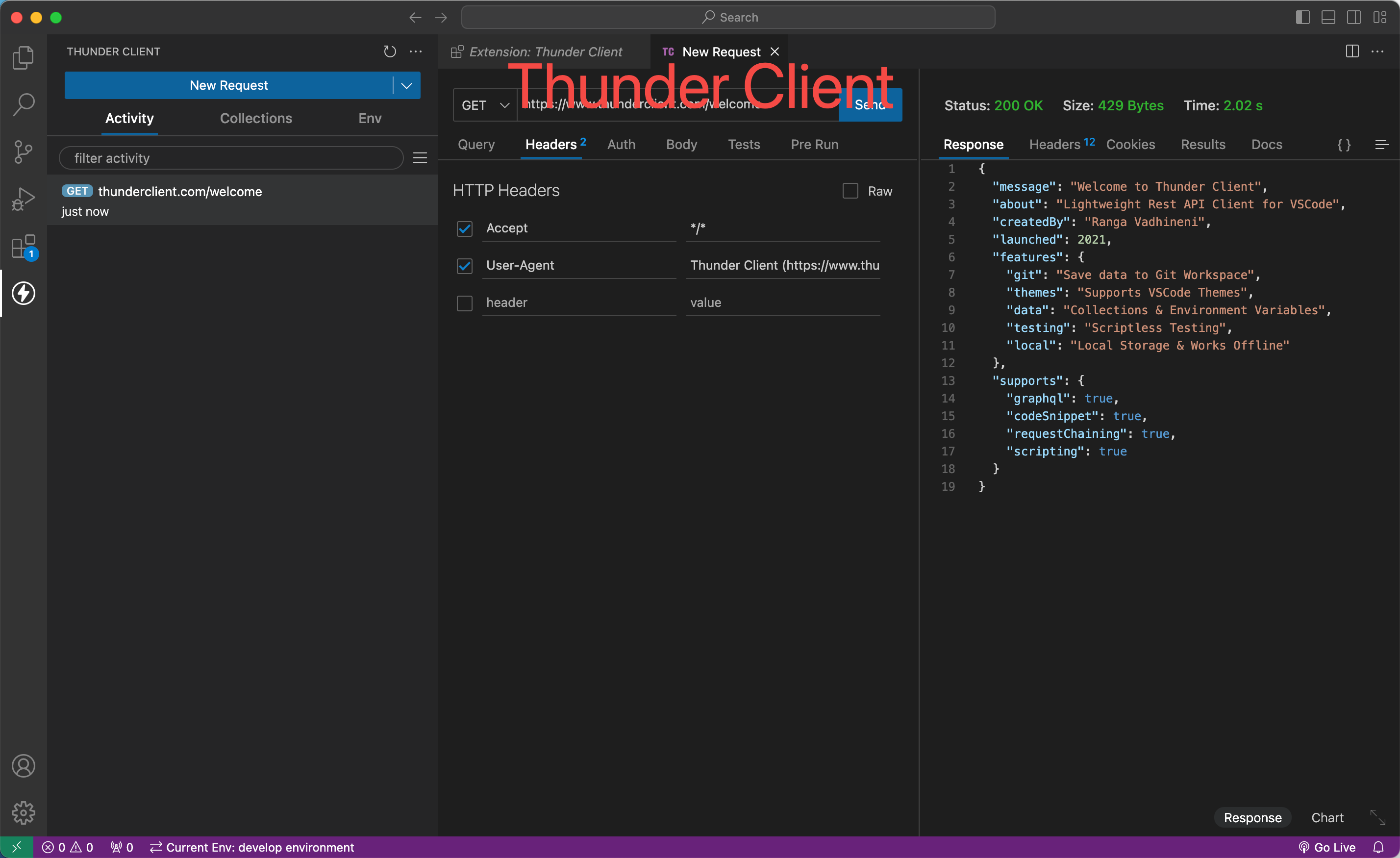Viewport: 1400px width, 858px height.
Task: Open the Pre Run request tab
Action: (x=814, y=144)
